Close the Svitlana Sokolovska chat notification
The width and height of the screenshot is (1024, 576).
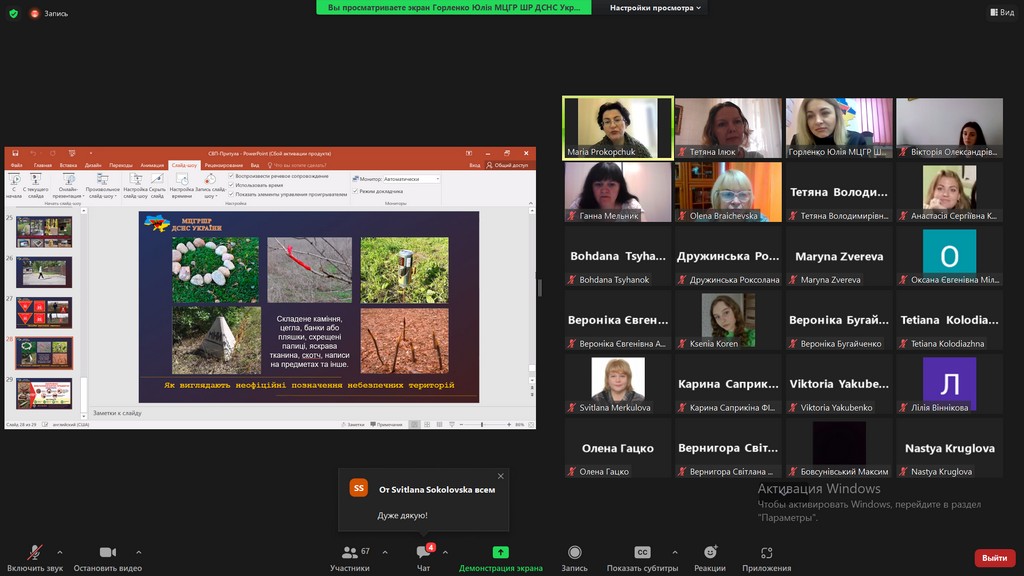click(x=501, y=476)
